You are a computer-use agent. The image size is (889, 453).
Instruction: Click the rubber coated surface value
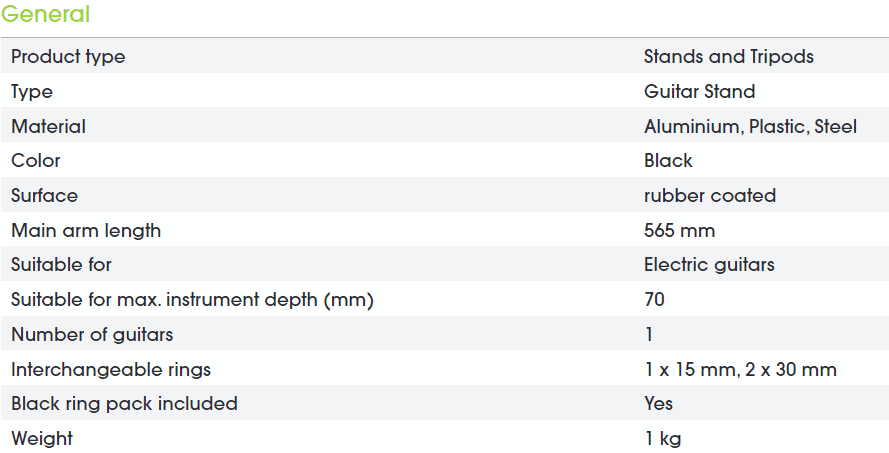(710, 195)
